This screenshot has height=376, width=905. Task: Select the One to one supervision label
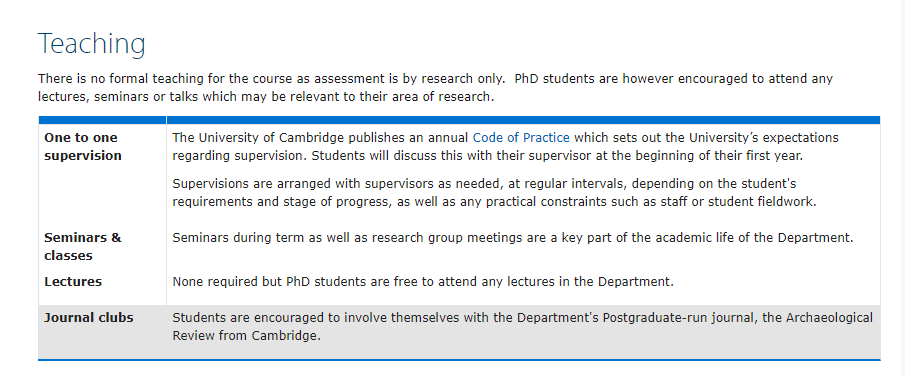coord(83,147)
